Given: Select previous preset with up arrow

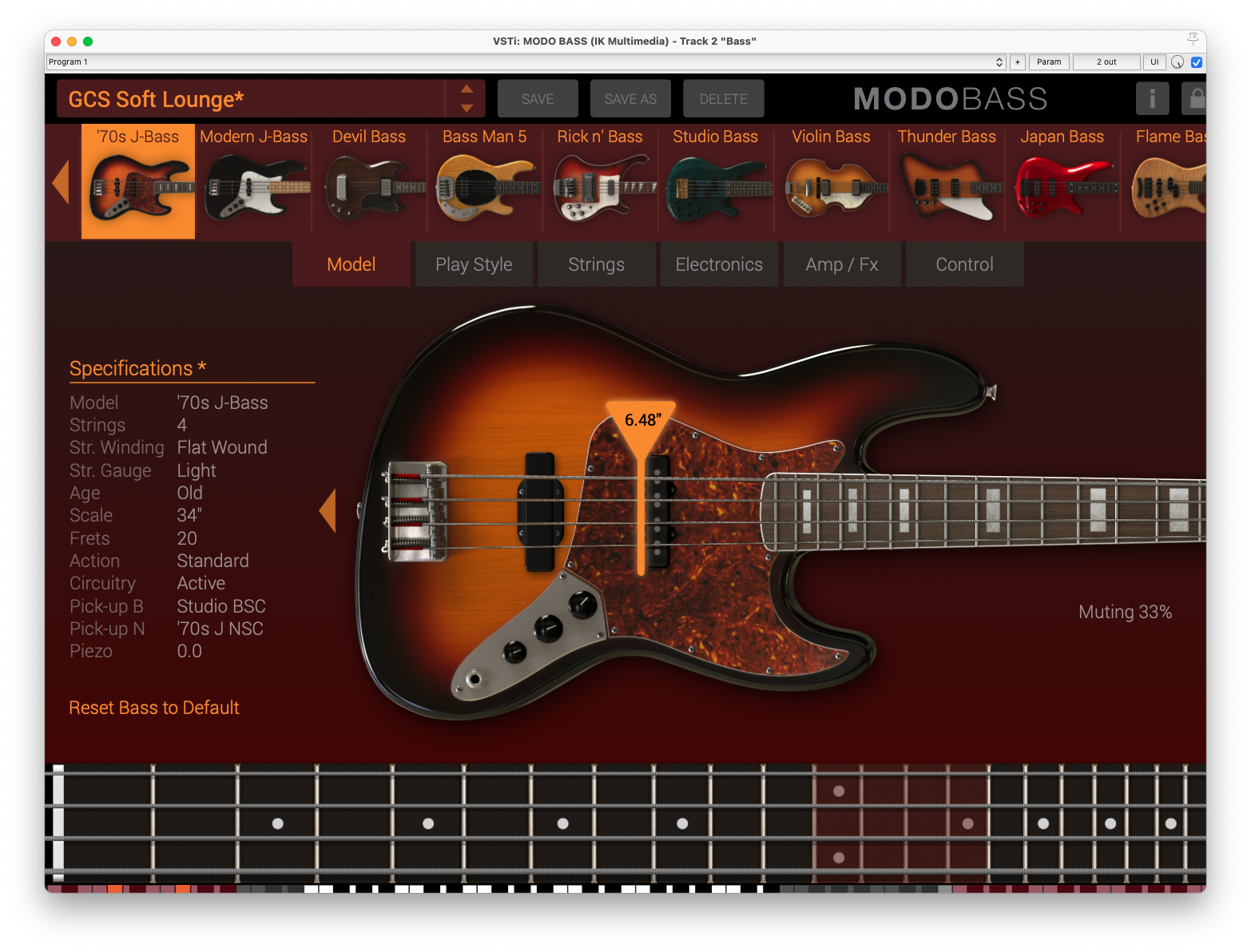Looking at the screenshot, I should [467, 89].
